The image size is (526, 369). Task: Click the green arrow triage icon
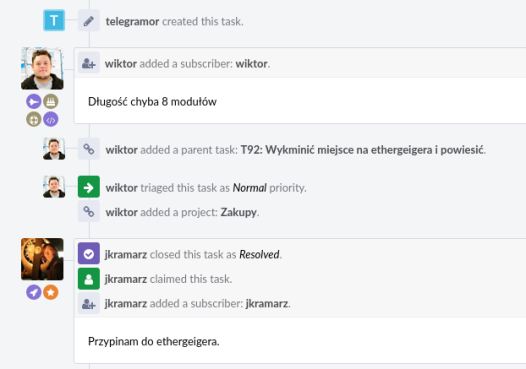point(89,187)
